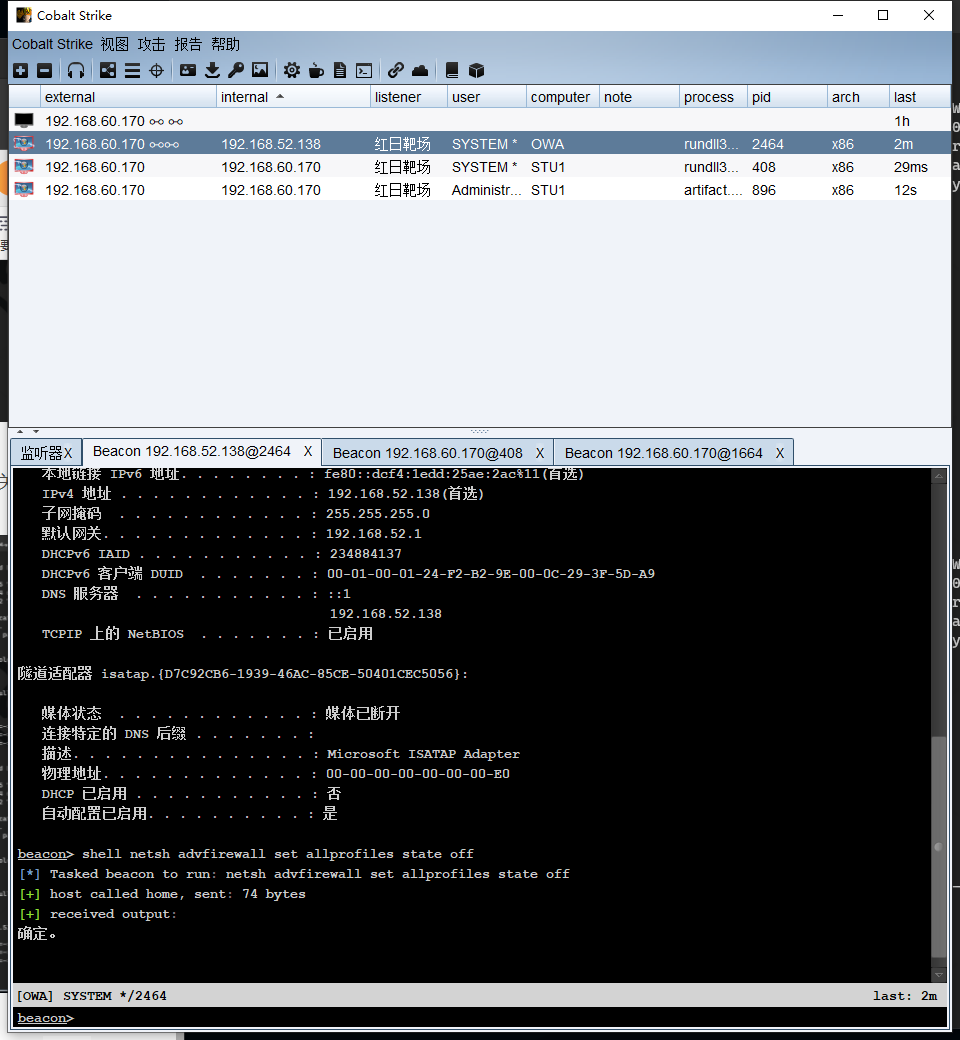Click the beacon icon of the pid 896 row
This screenshot has width=960, height=1040.
tap(24, 190)
